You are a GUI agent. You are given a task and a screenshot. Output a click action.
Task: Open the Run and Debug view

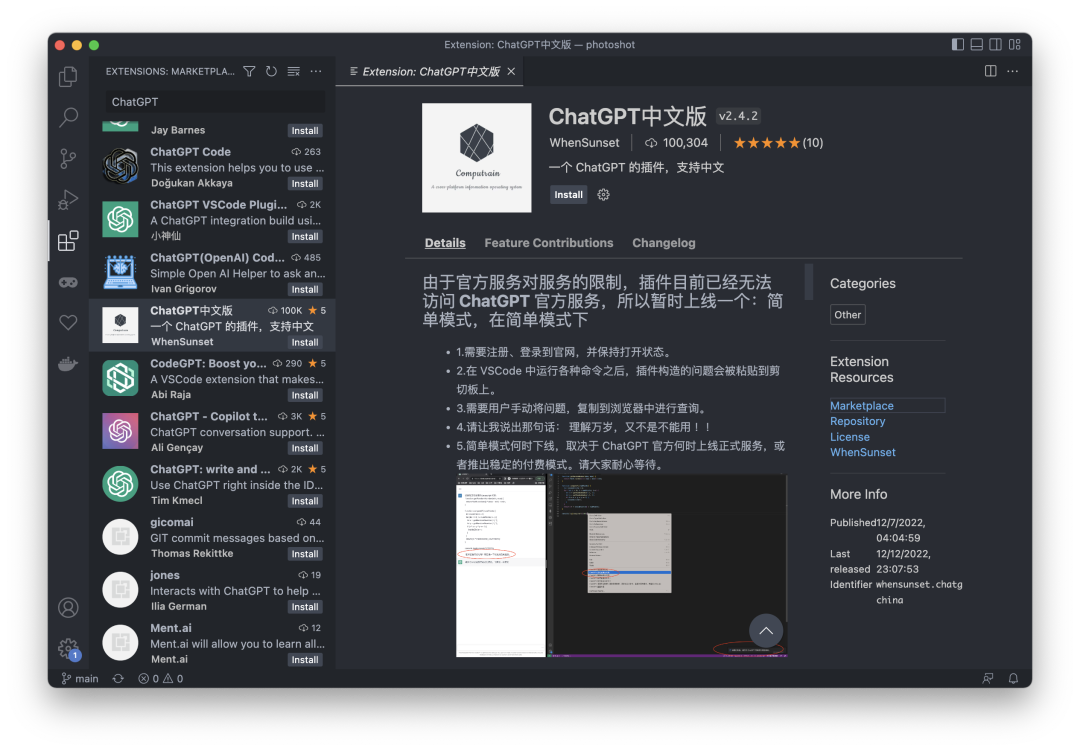click(x=68, y=200)
